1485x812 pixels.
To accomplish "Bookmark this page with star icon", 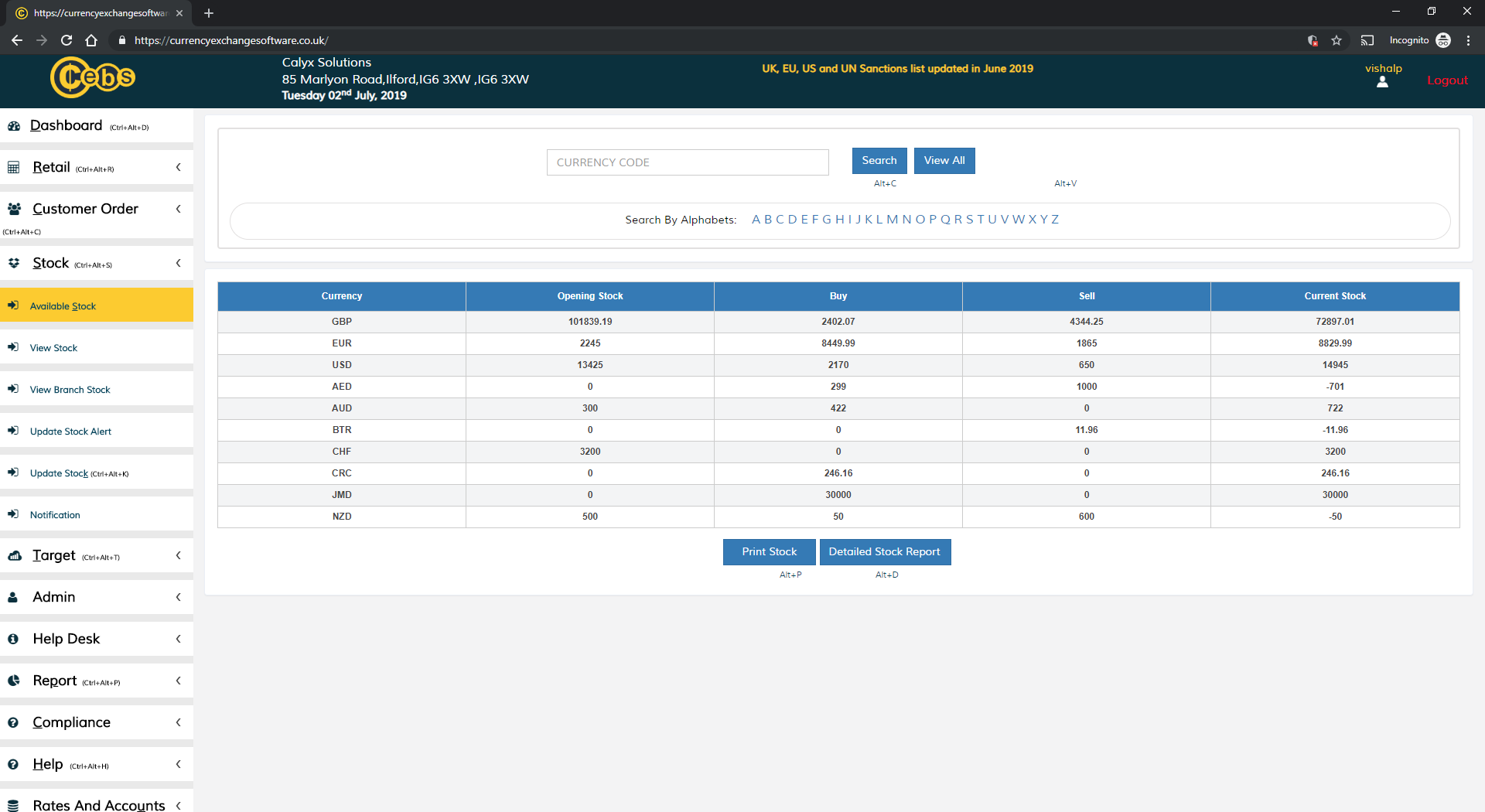I will [x=1336, y=40].
